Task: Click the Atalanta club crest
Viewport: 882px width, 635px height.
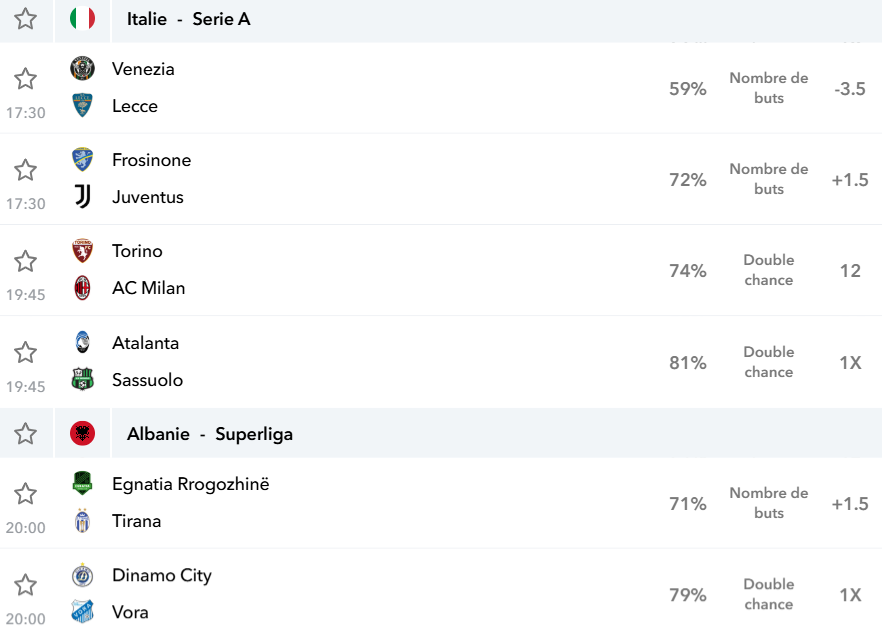Action: (x=83, y=342)
